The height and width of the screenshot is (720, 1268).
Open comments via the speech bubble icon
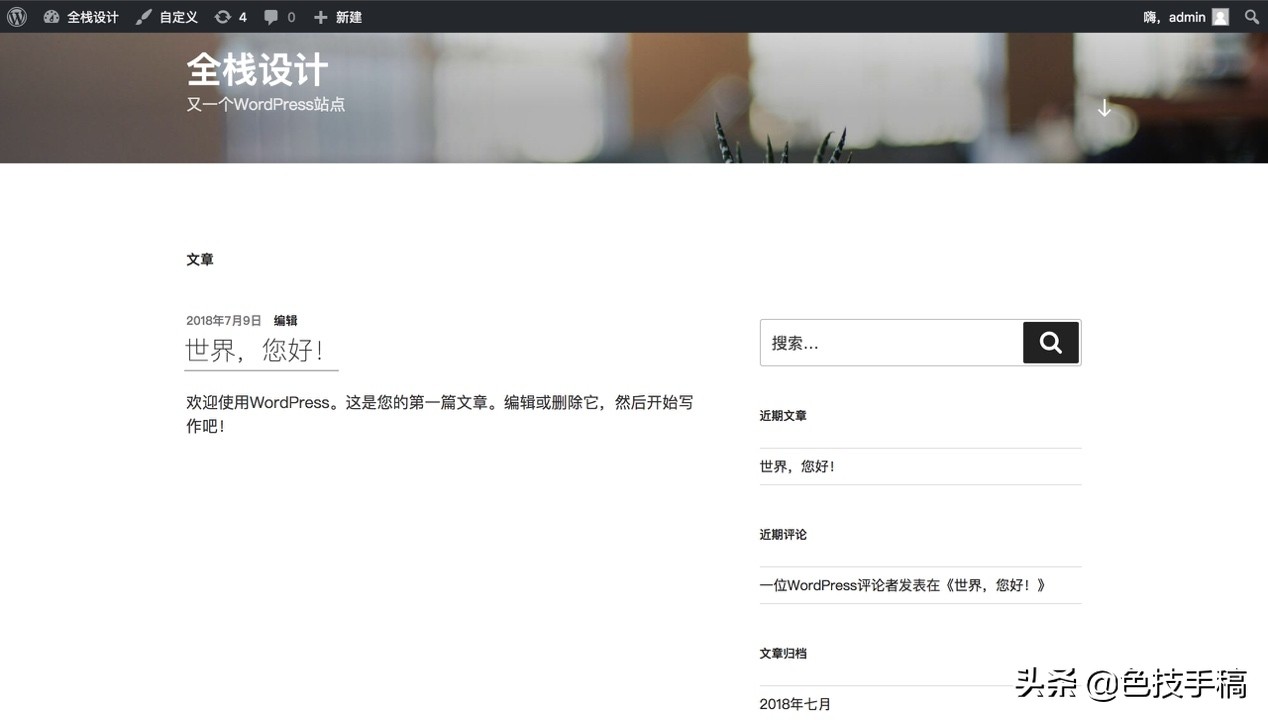coord(269,16)
